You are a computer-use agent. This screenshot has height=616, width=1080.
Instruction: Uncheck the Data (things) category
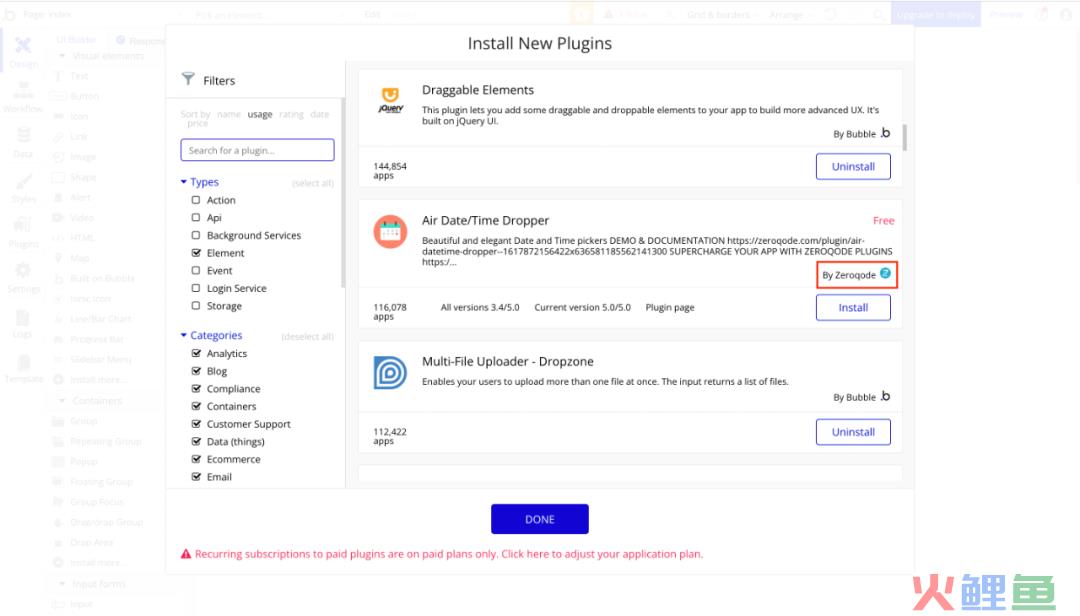click(x=196, y=442)
